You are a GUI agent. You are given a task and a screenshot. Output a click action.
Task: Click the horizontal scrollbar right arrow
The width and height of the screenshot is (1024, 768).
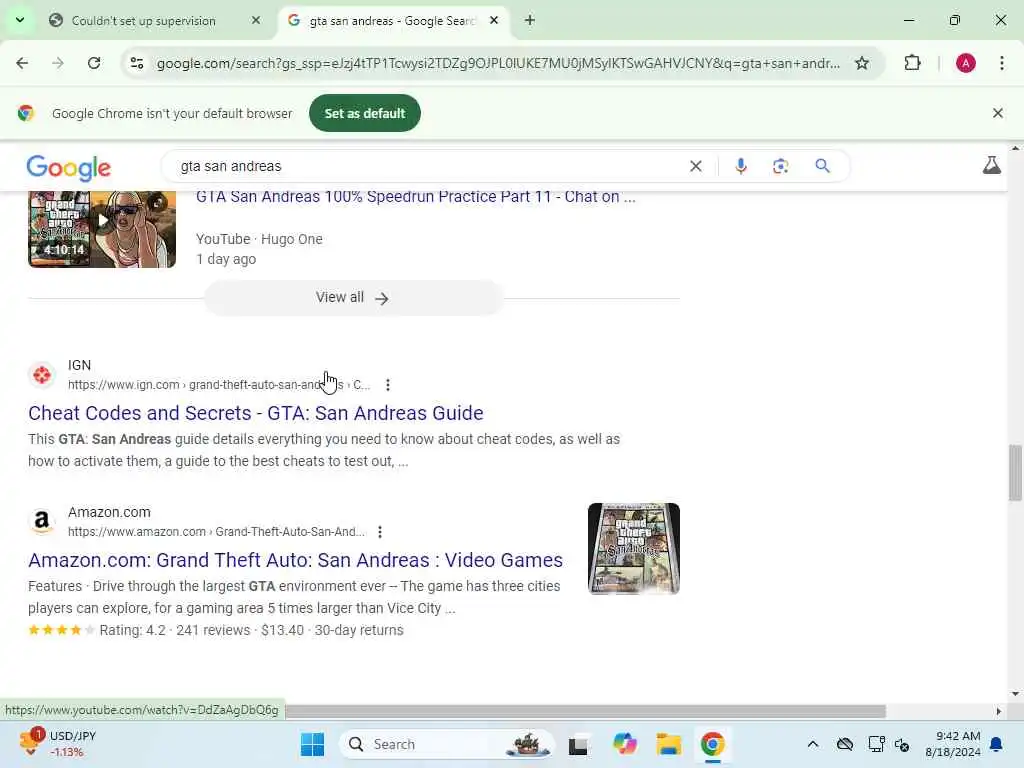click(x=998, y=711)
